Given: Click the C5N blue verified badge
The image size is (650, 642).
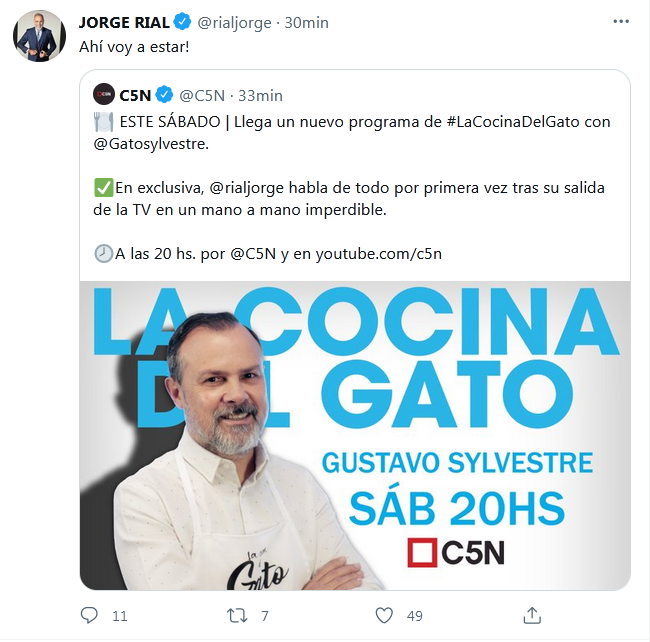Looking at the screenshot, I should point(164,95).
